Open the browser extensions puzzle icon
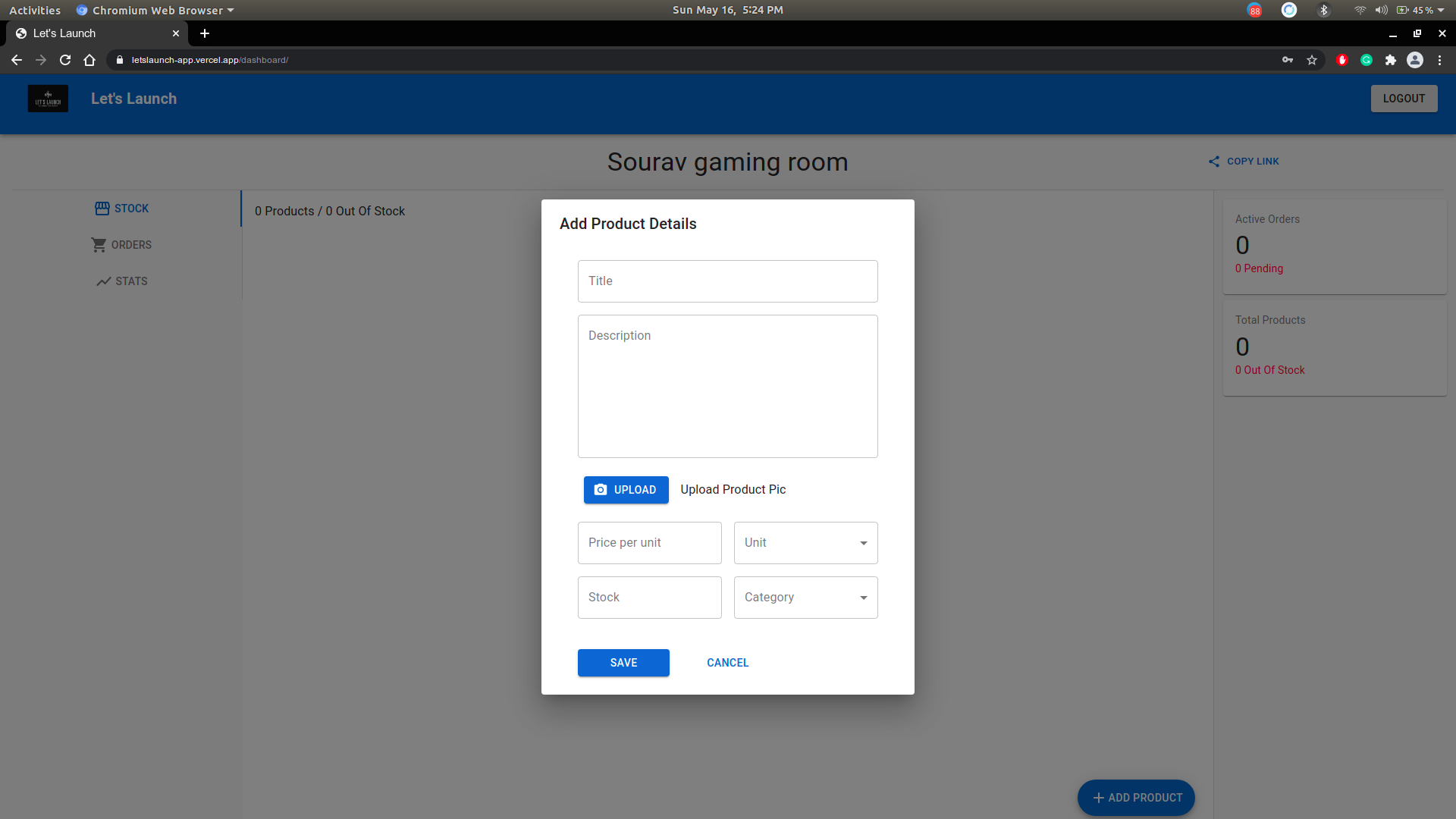Screen dimensions: 1456x819 point(1391,60)
